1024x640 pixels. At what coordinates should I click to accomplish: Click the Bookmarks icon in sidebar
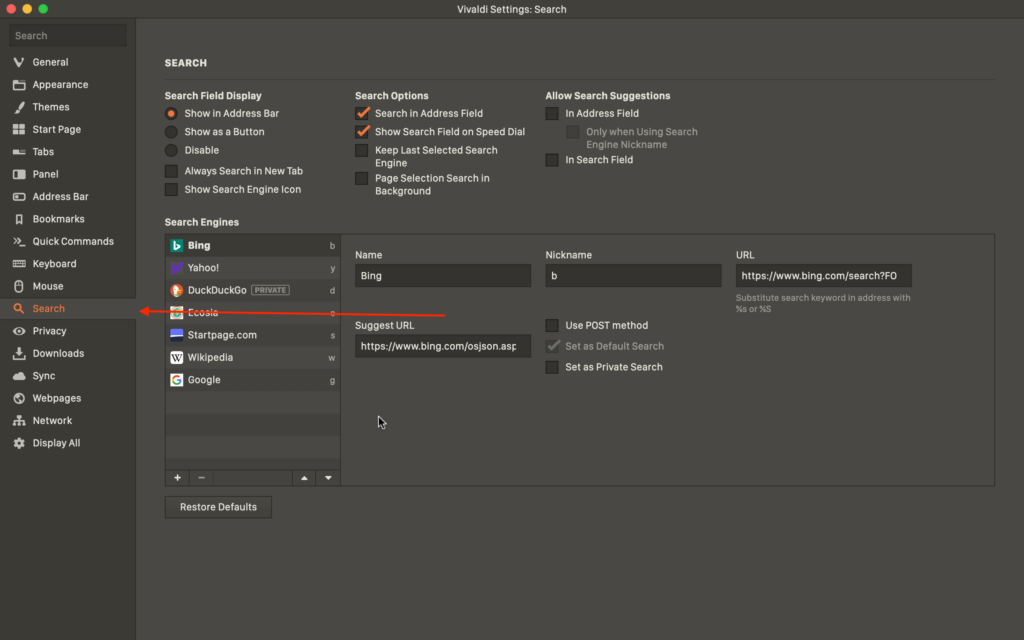coord(19,219)
